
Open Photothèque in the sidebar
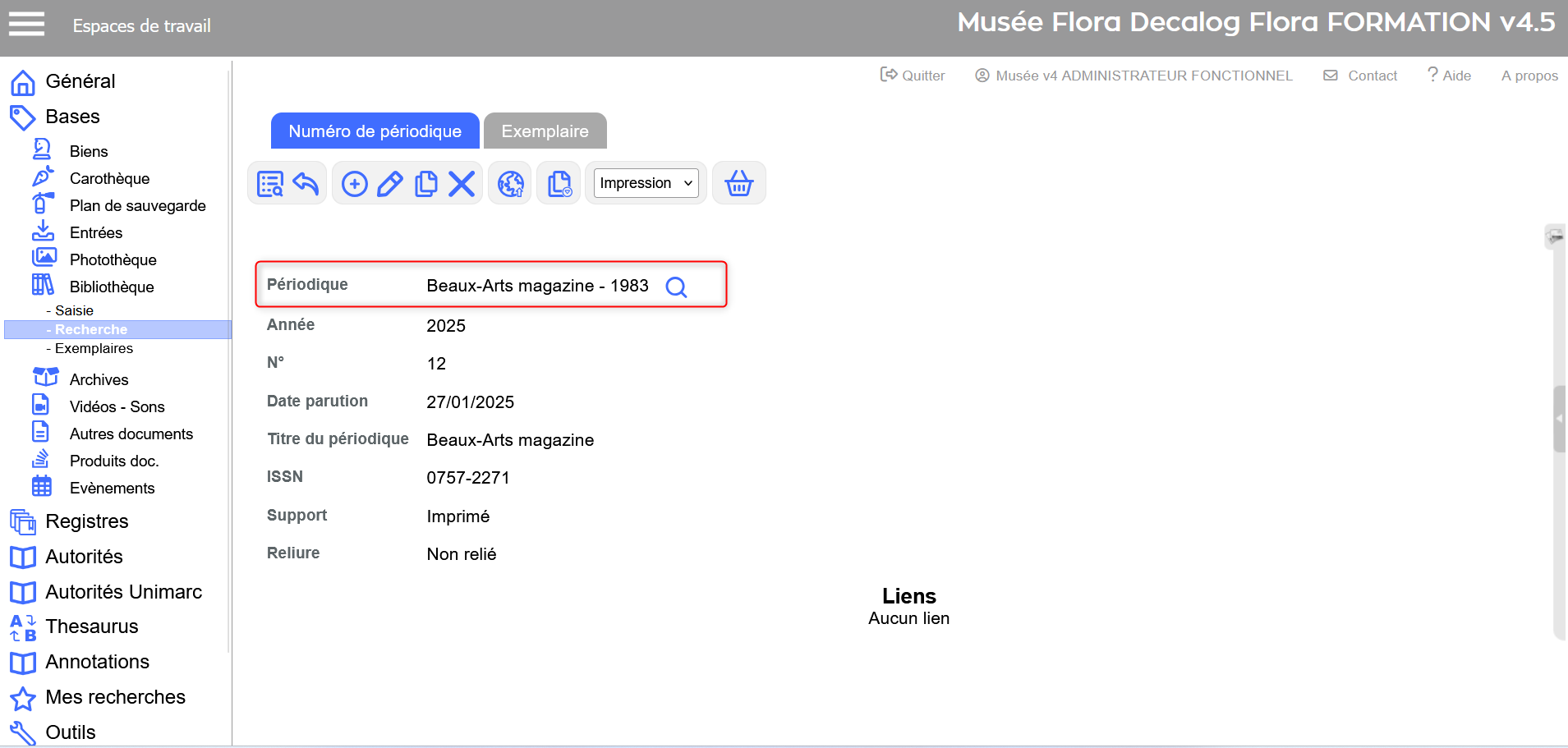(x=113, y=259)
